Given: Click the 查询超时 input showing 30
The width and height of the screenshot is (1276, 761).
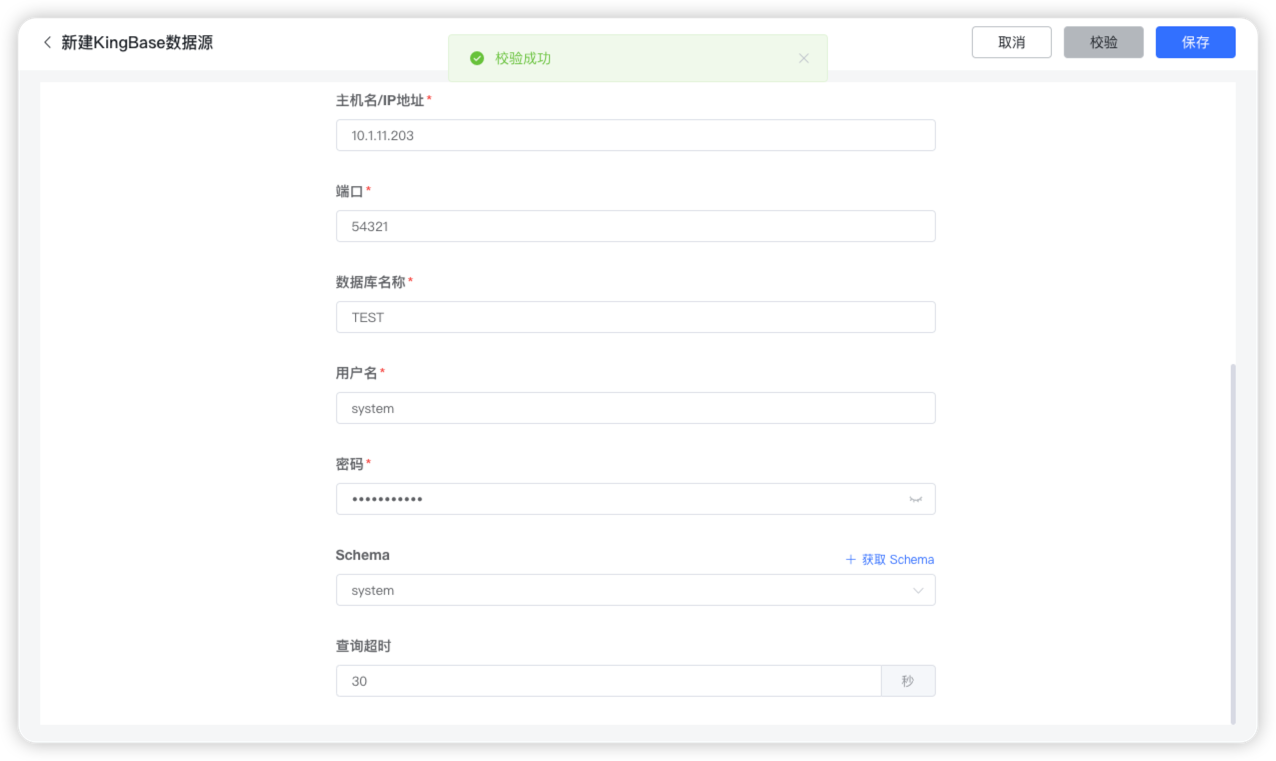Looking at the screenshot, I should (x=608, y=681).
